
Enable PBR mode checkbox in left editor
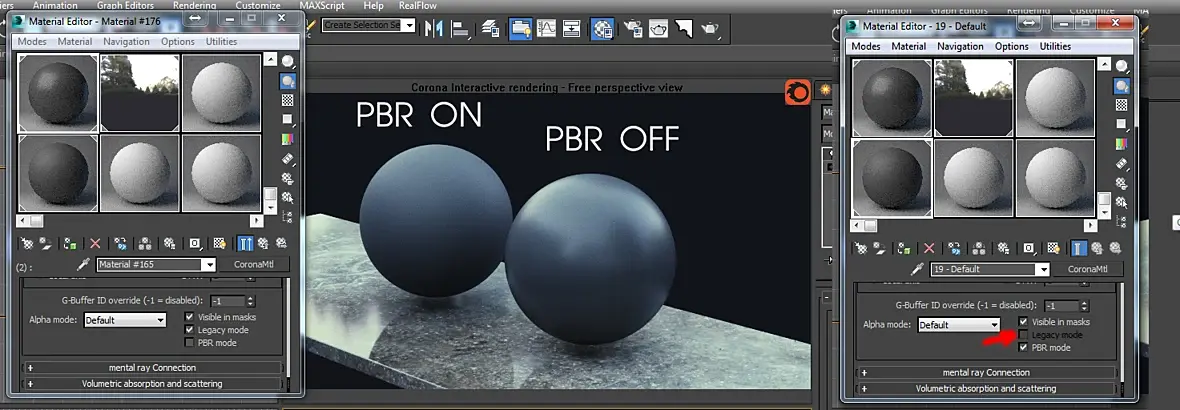pos(190,342)
